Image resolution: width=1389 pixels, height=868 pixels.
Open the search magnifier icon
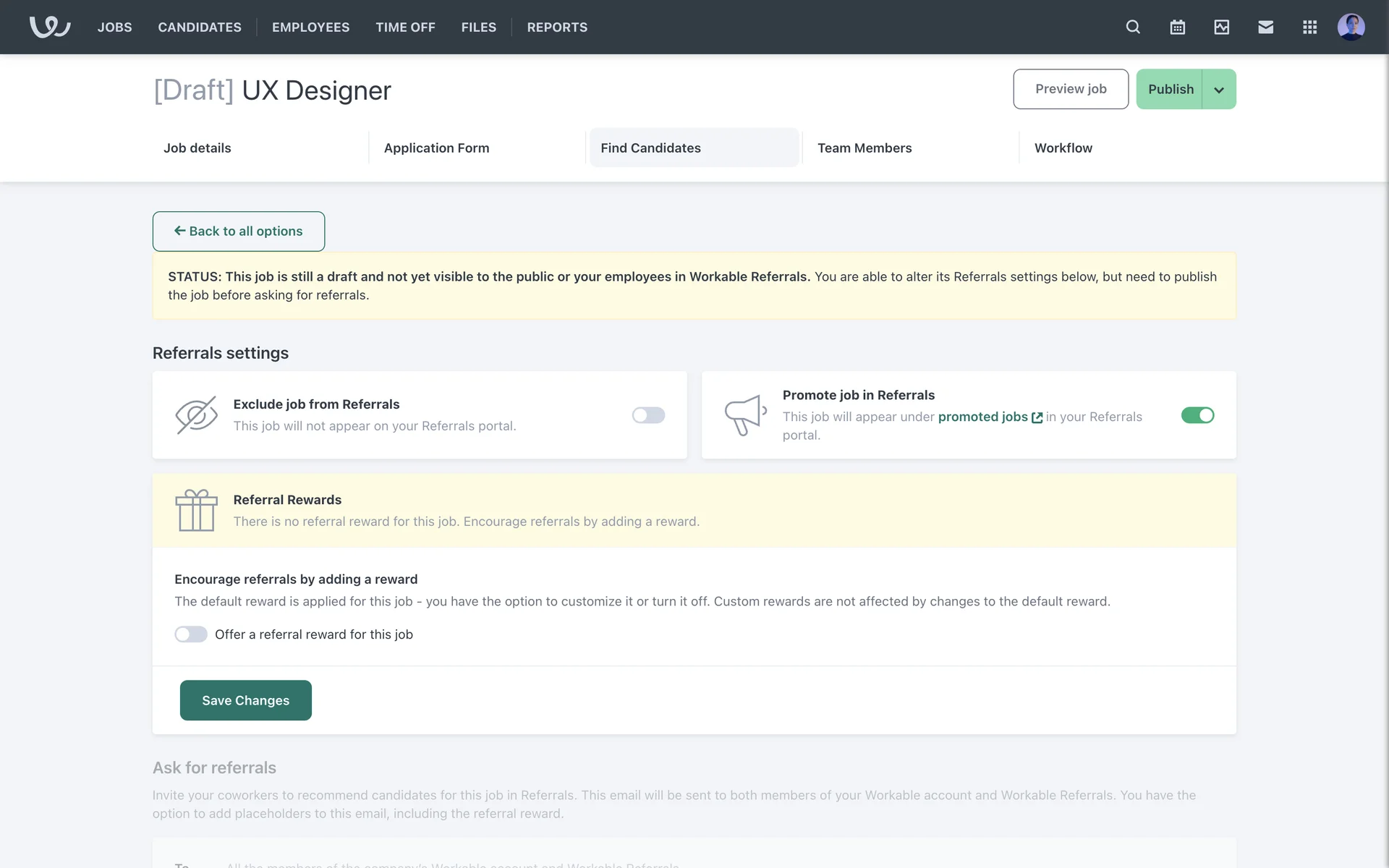tap(1133, 27)
